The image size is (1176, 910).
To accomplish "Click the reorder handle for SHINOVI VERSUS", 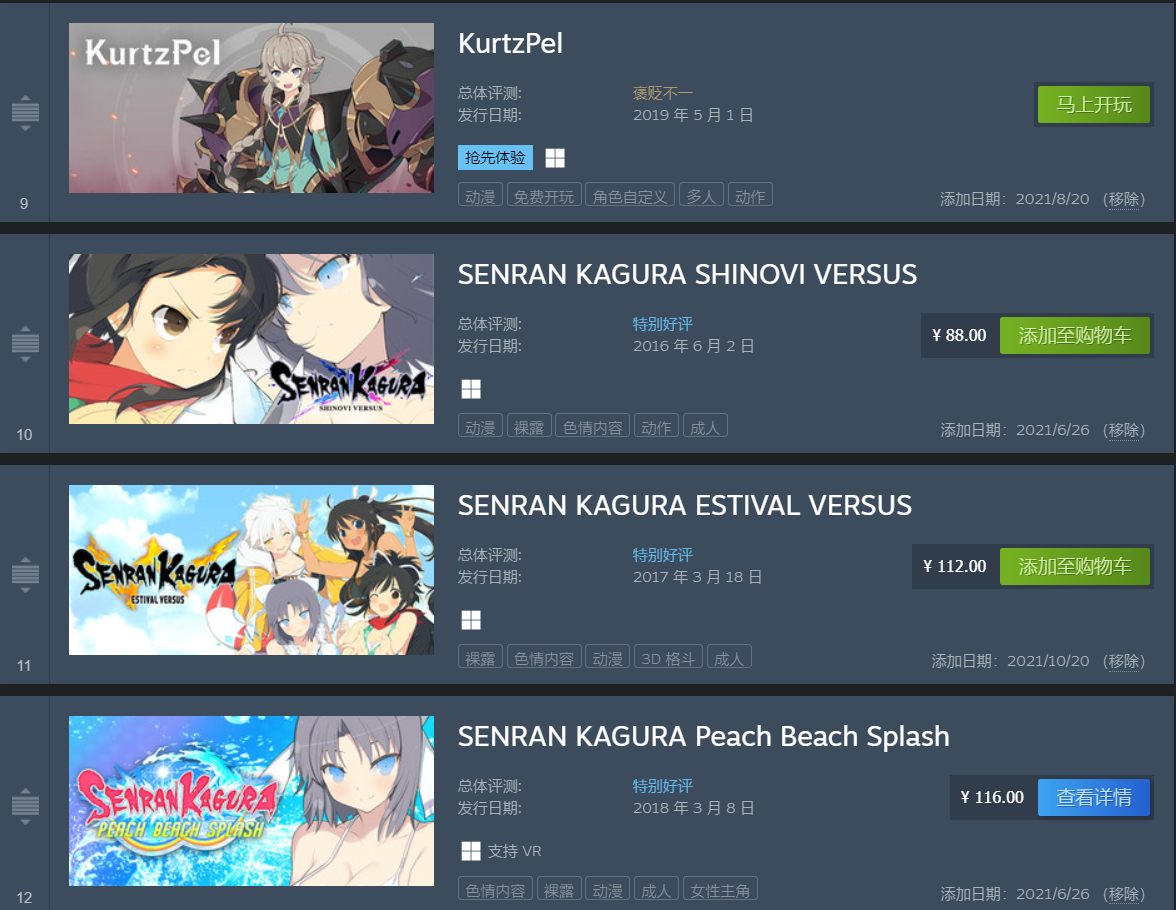I will click(x=25, y=344).
